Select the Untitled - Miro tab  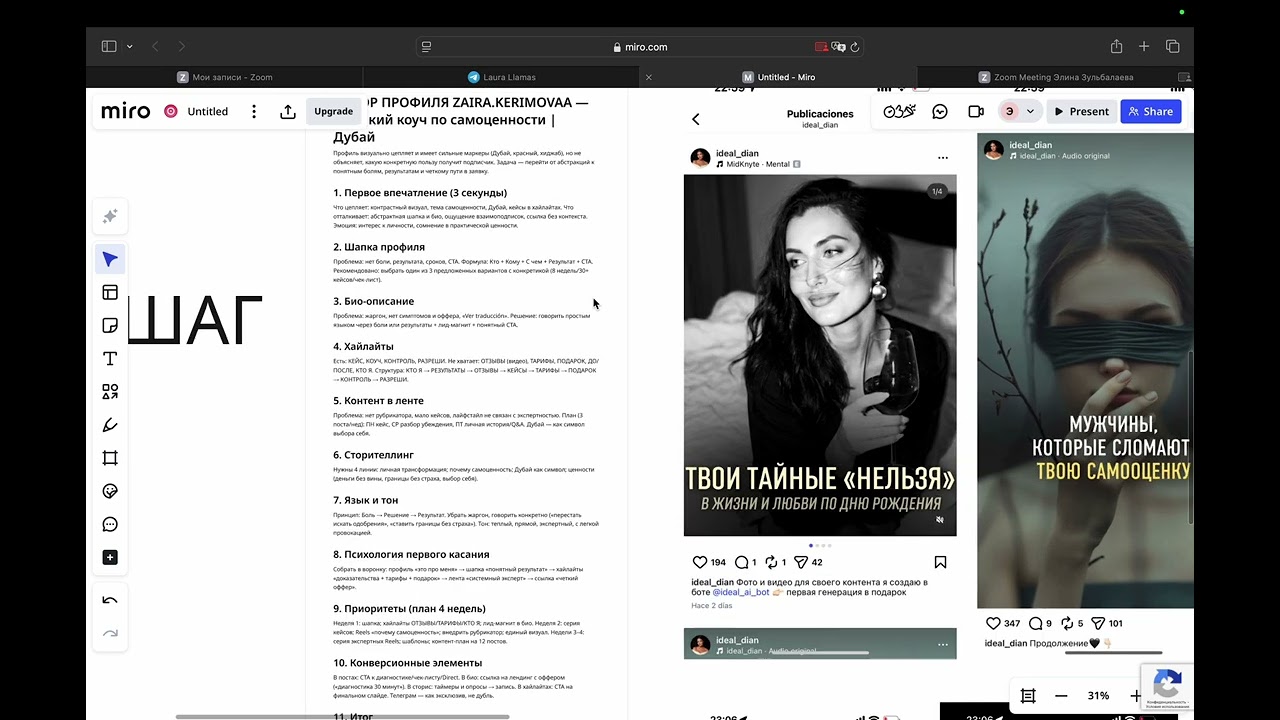point(778,77)
